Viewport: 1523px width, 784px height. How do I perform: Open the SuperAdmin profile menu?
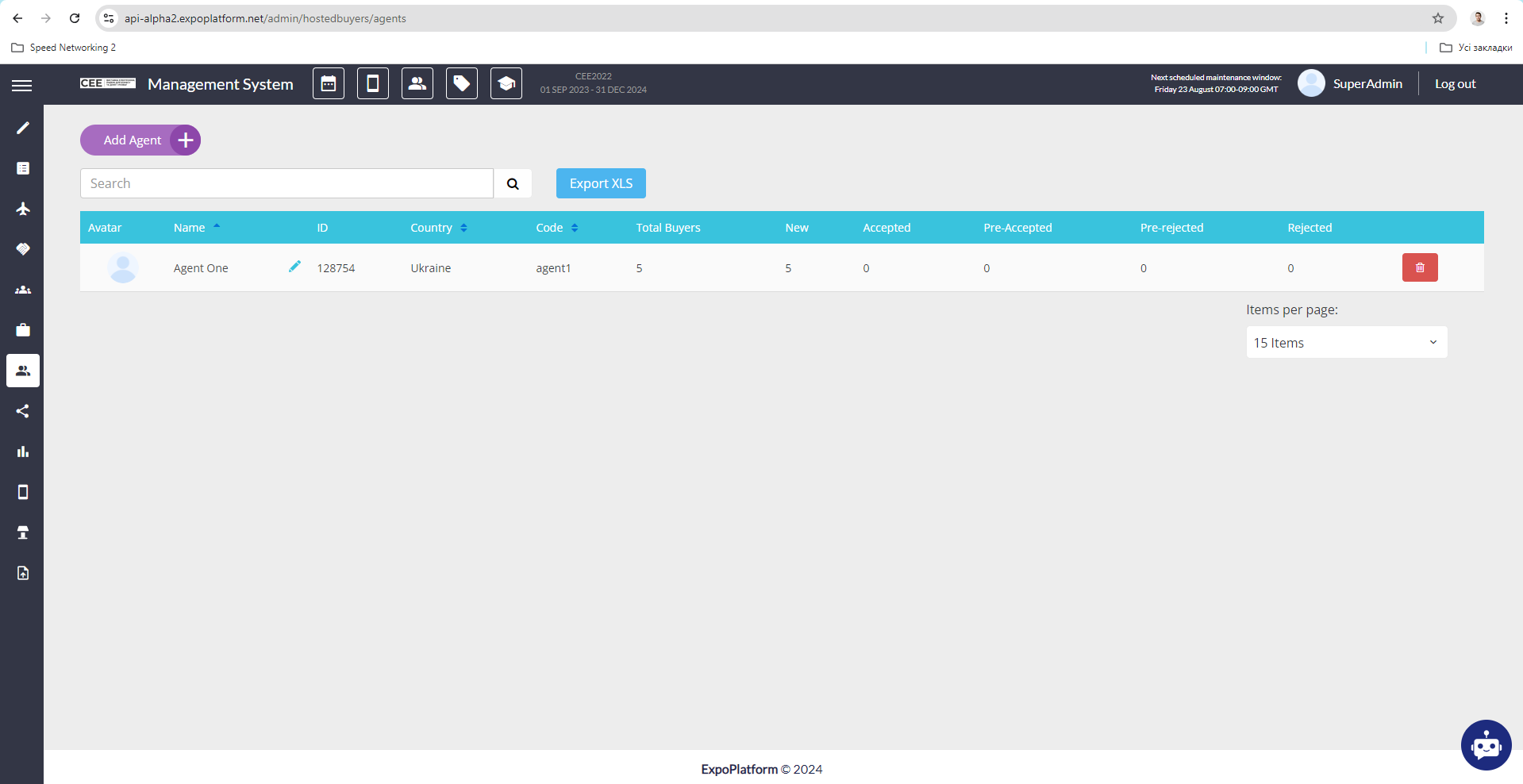(x=1350, y=83)
